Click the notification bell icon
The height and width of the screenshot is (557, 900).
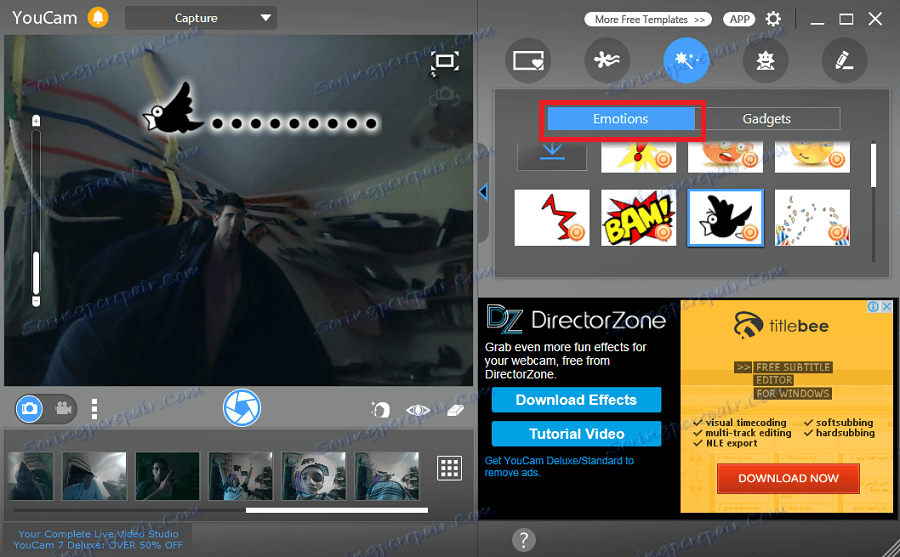98,18
